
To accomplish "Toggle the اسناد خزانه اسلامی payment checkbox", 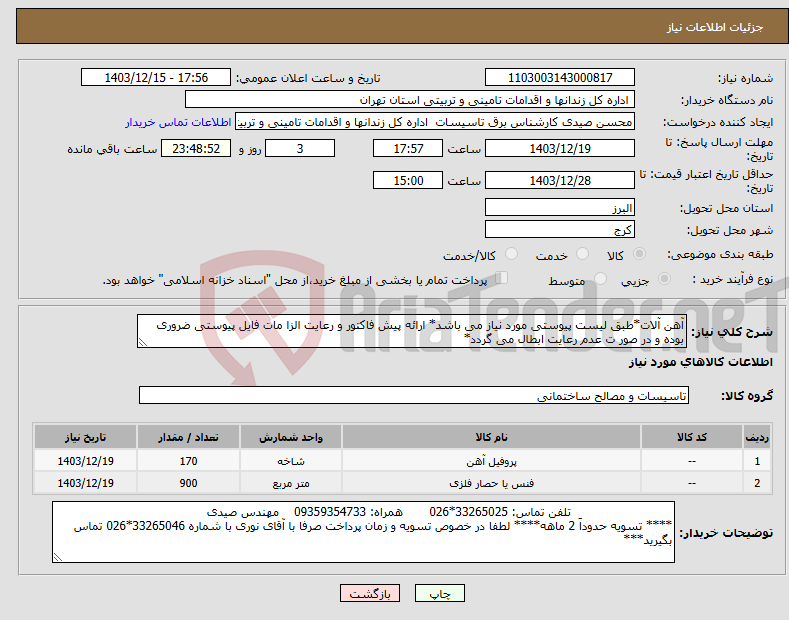I will click(x=502, y=278).
